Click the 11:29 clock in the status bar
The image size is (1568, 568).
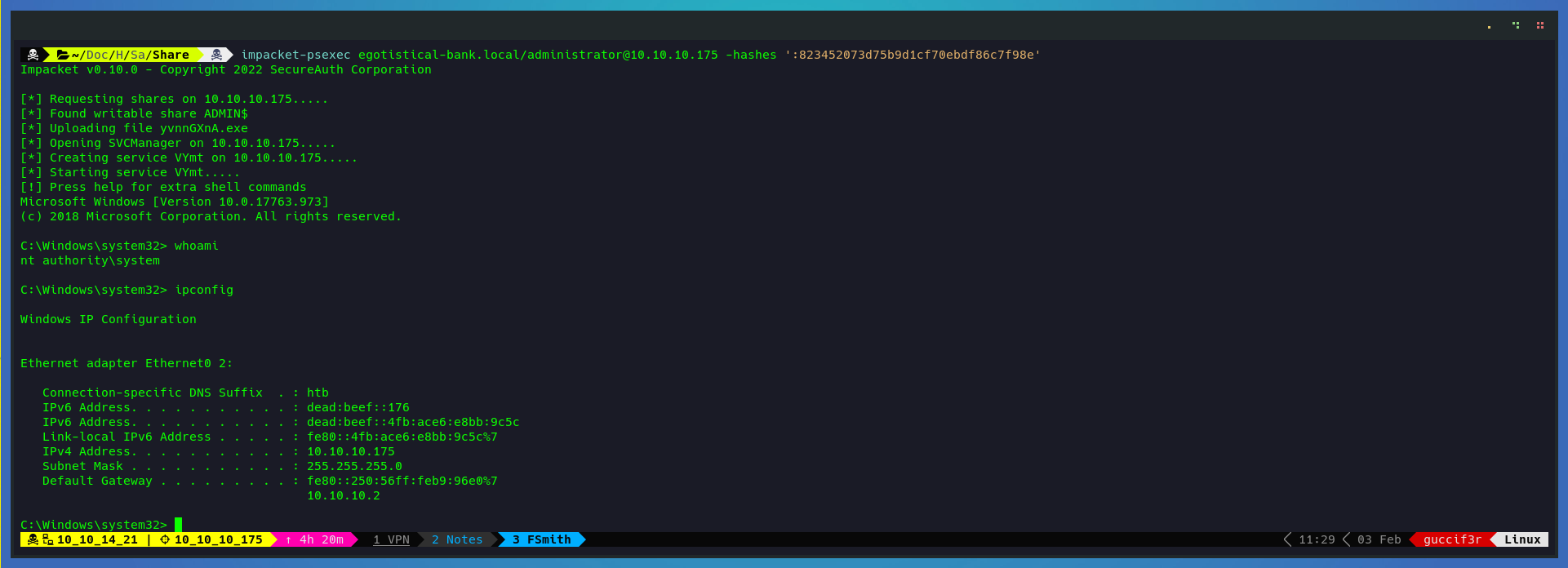[1317, 539]
